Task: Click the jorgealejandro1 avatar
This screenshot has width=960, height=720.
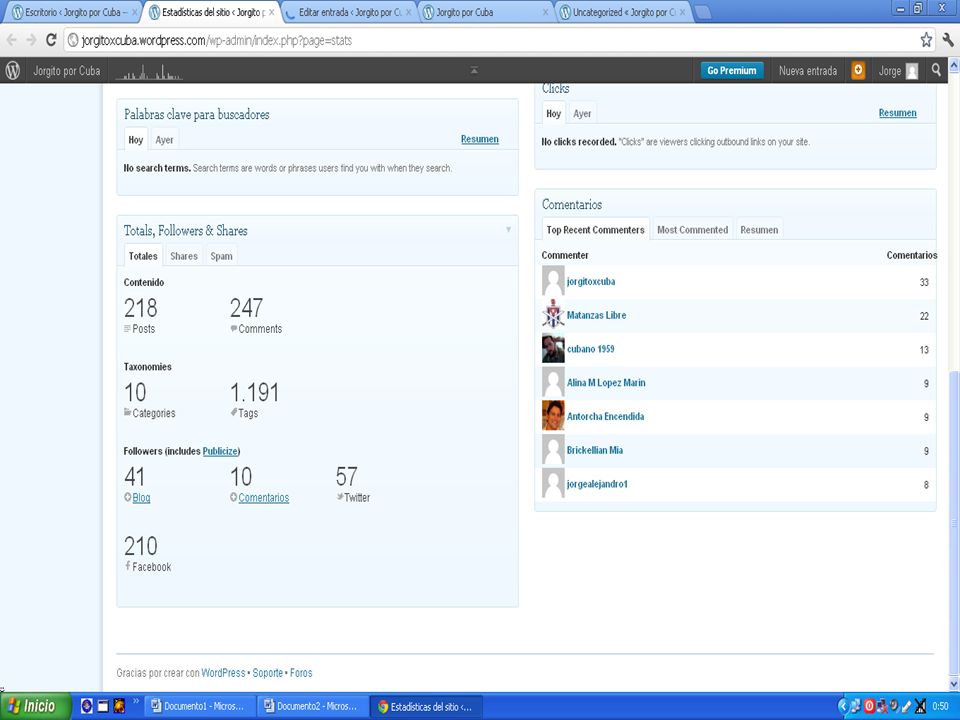Action: (553, 484)
